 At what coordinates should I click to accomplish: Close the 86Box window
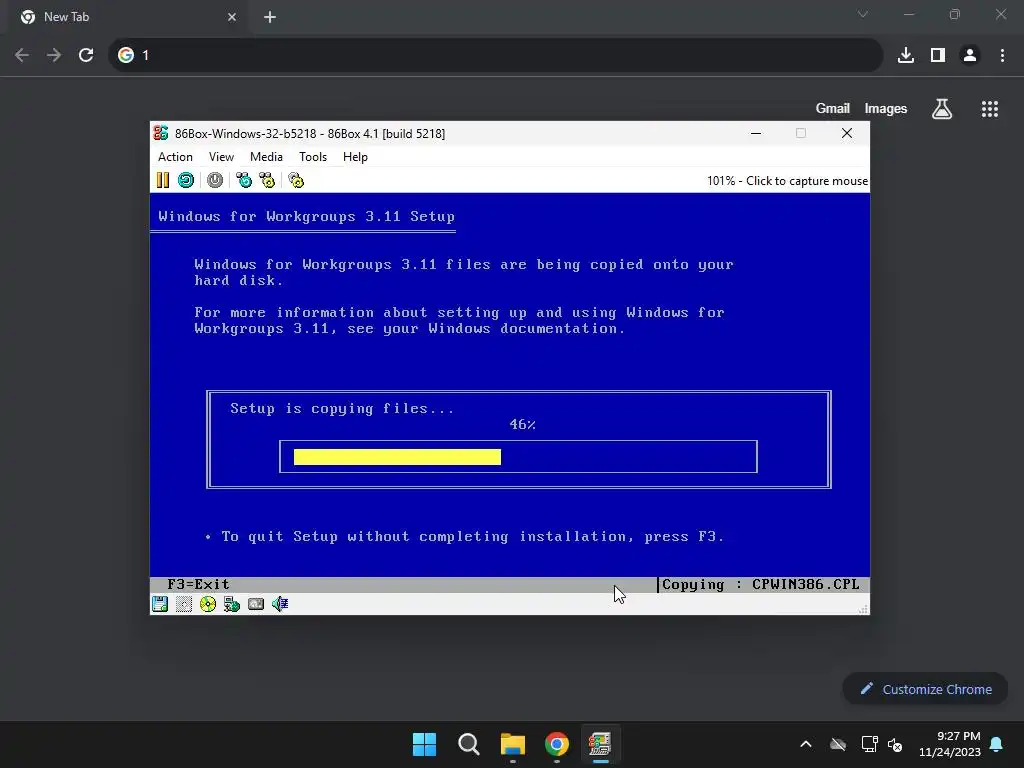847,133
